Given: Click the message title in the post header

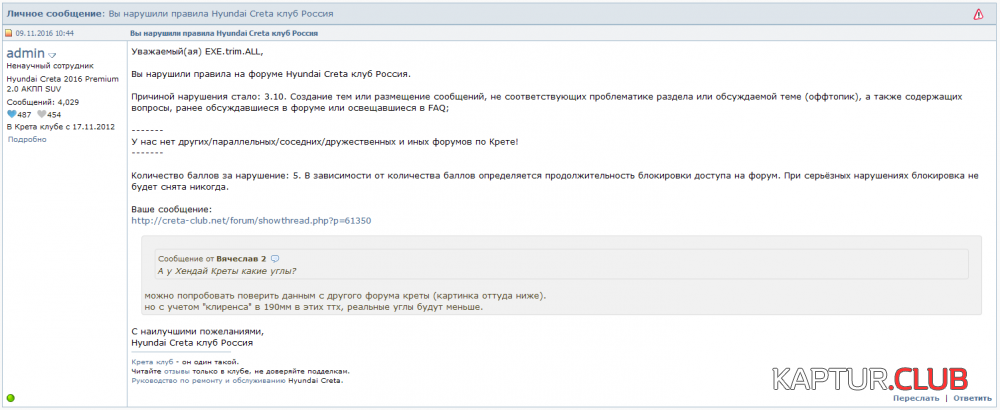Looking at the screenshot, I should (224, 33).
